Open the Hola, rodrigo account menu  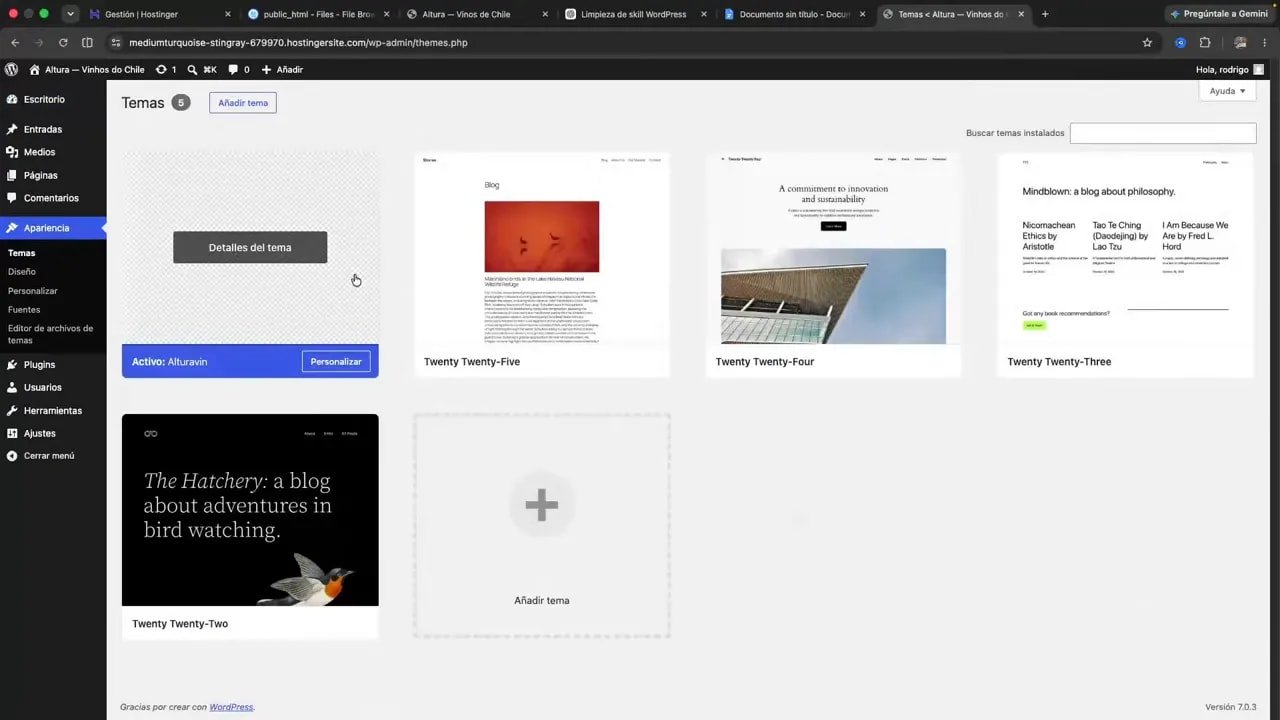[1230, 70]
